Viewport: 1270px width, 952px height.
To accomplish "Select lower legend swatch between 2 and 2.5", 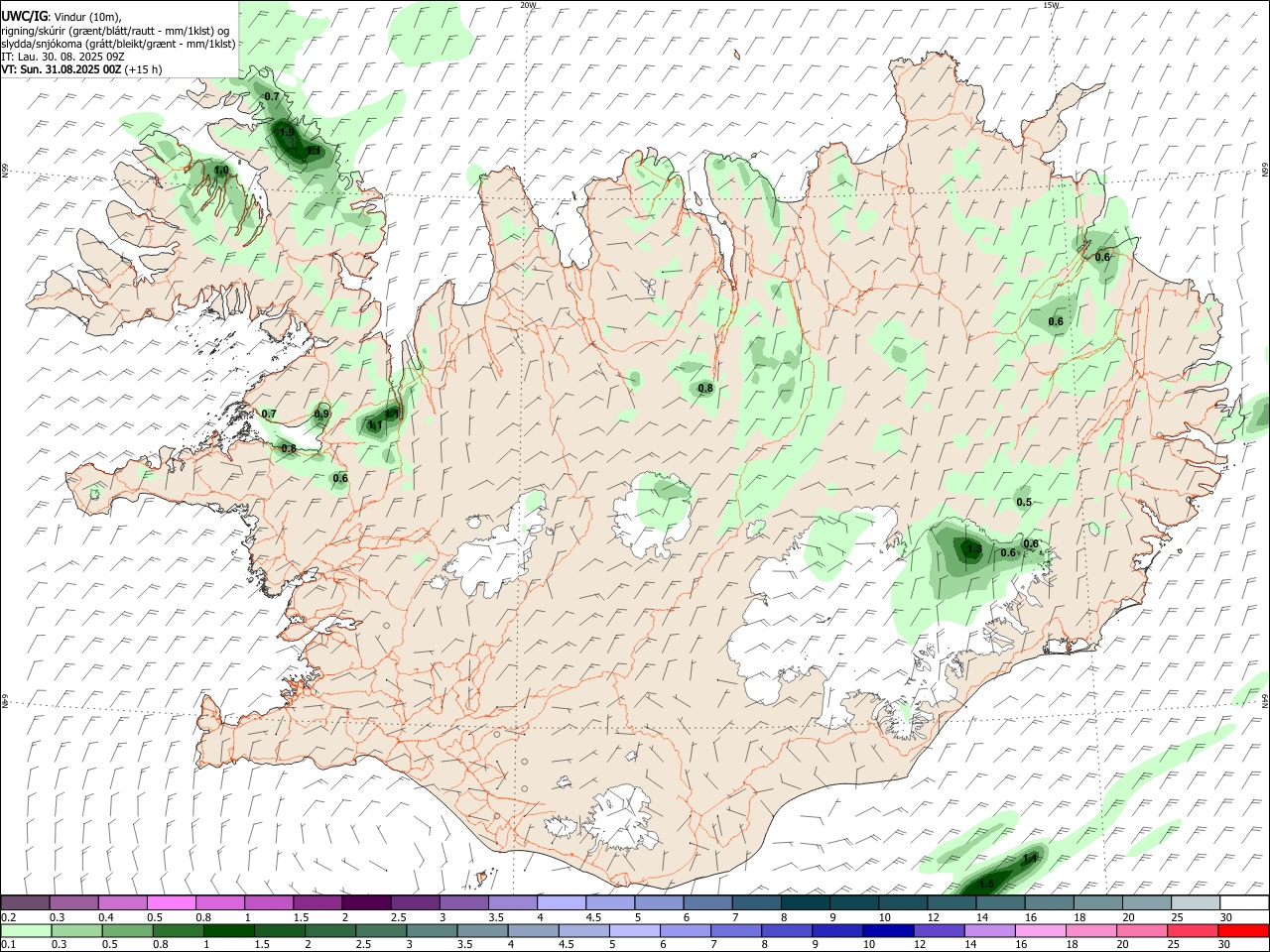I will pos(330,930).
